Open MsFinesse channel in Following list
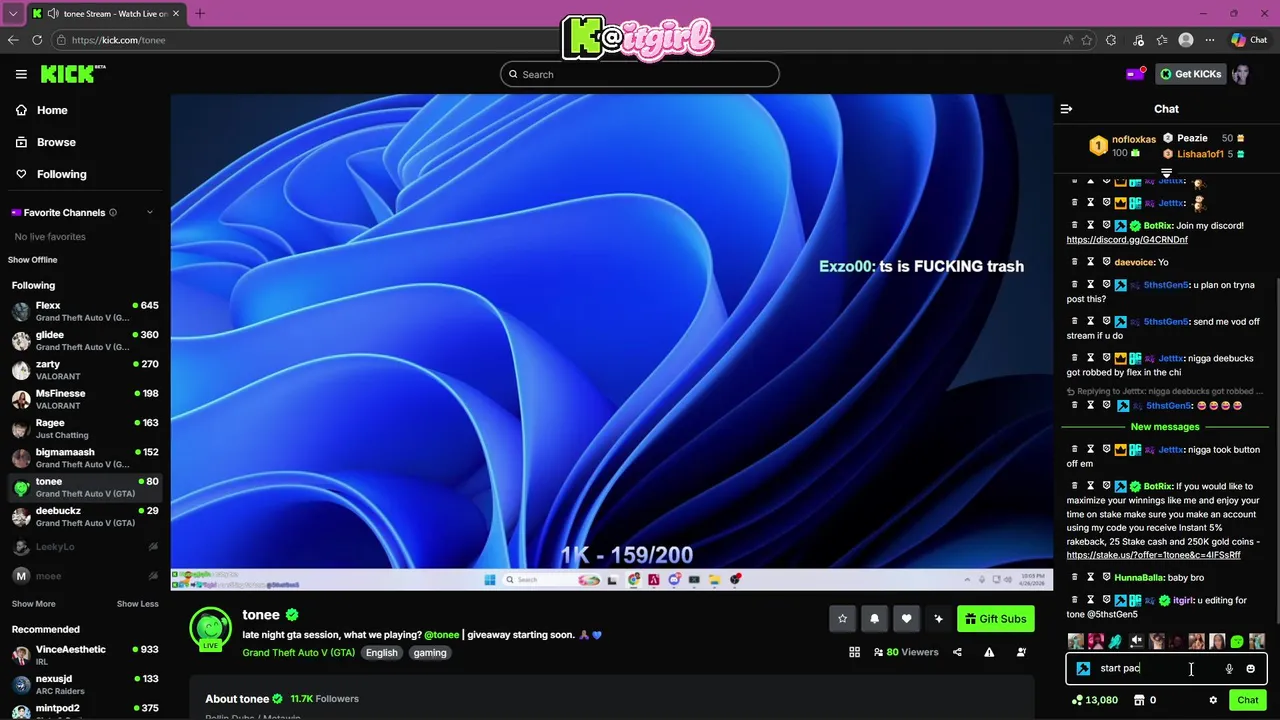1280x720 pixels. (x=85, y=399)
